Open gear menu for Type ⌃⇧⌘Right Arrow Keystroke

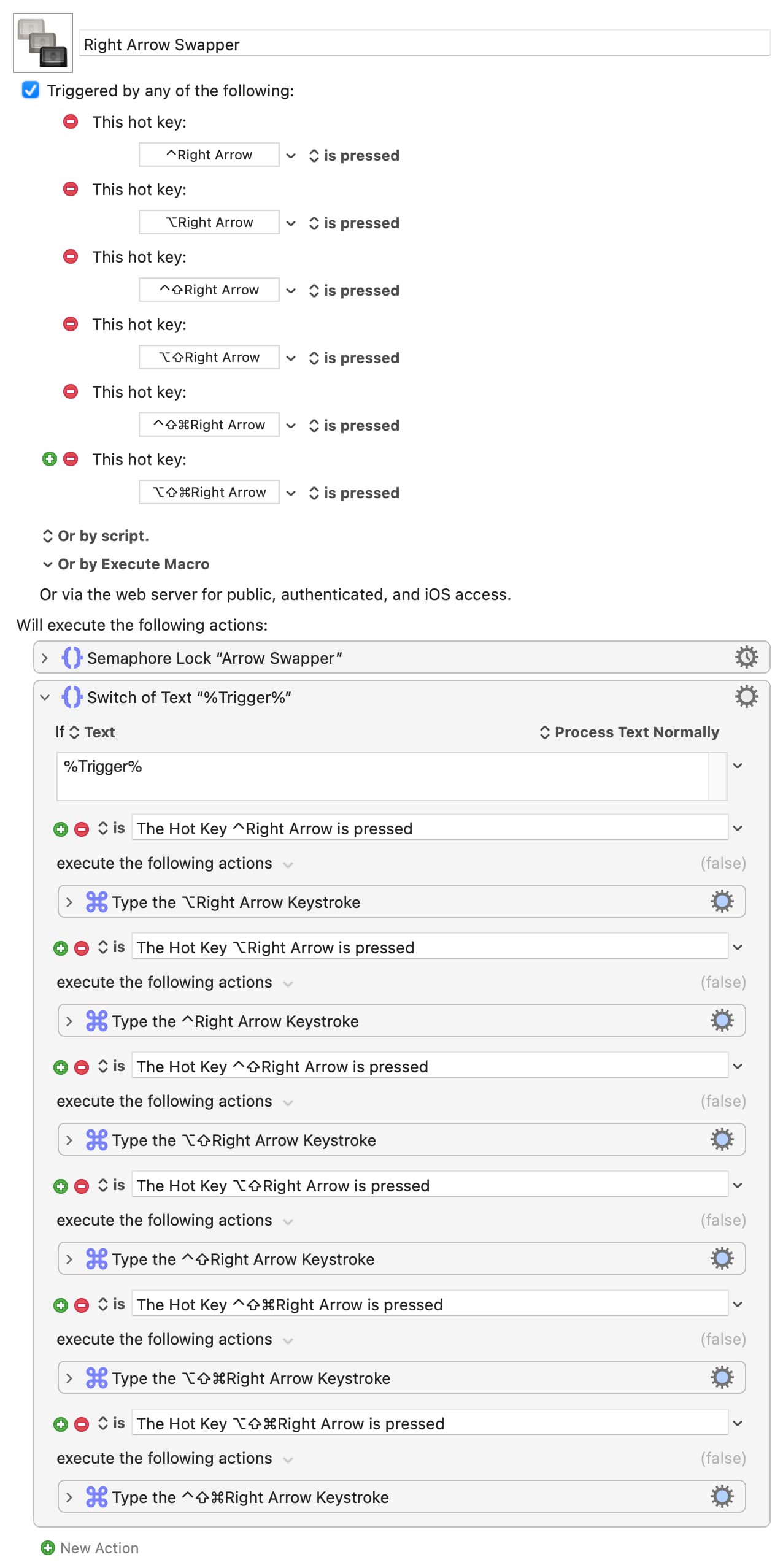pyautogui.click(x=722, y=1496)
